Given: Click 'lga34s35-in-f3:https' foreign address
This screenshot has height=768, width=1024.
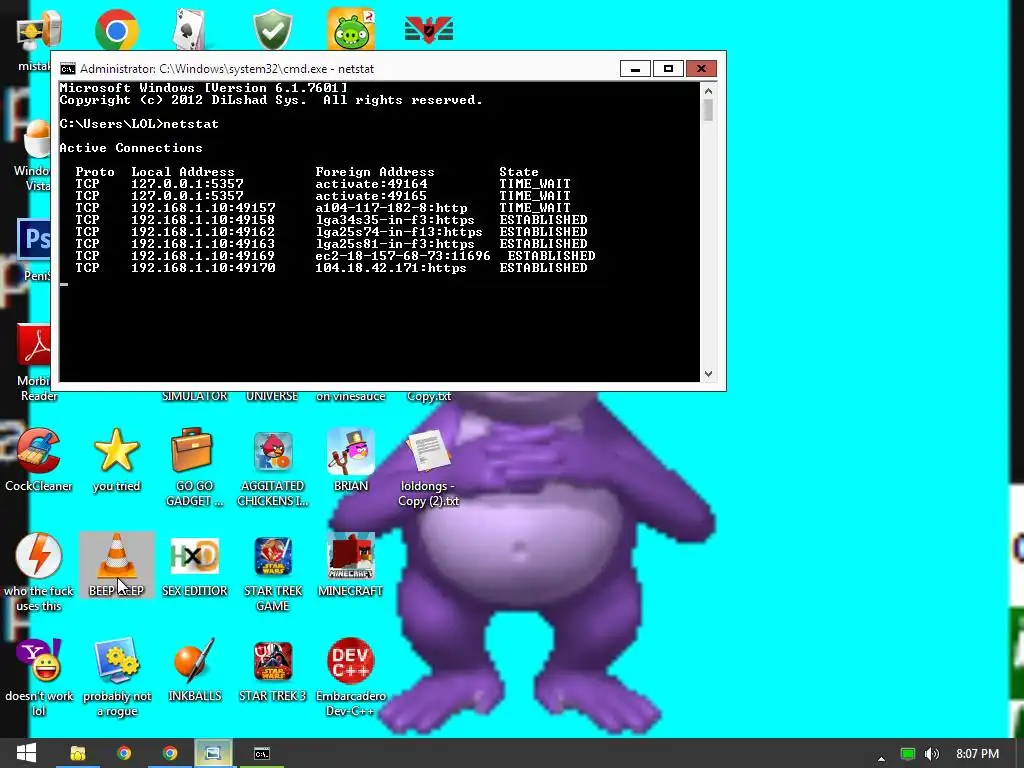Looking at the screenshot, I should tap(395, 219).
